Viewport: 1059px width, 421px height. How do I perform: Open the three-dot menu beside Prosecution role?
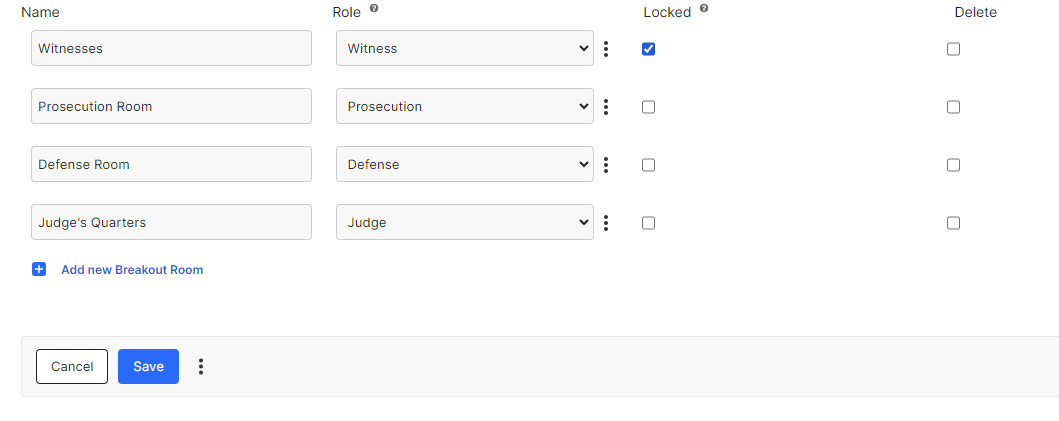click(x=606, y=107)
